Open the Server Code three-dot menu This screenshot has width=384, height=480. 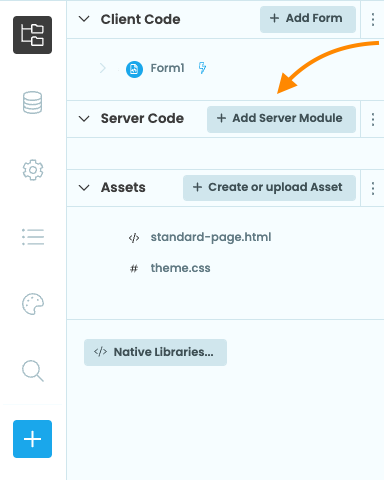373,119
